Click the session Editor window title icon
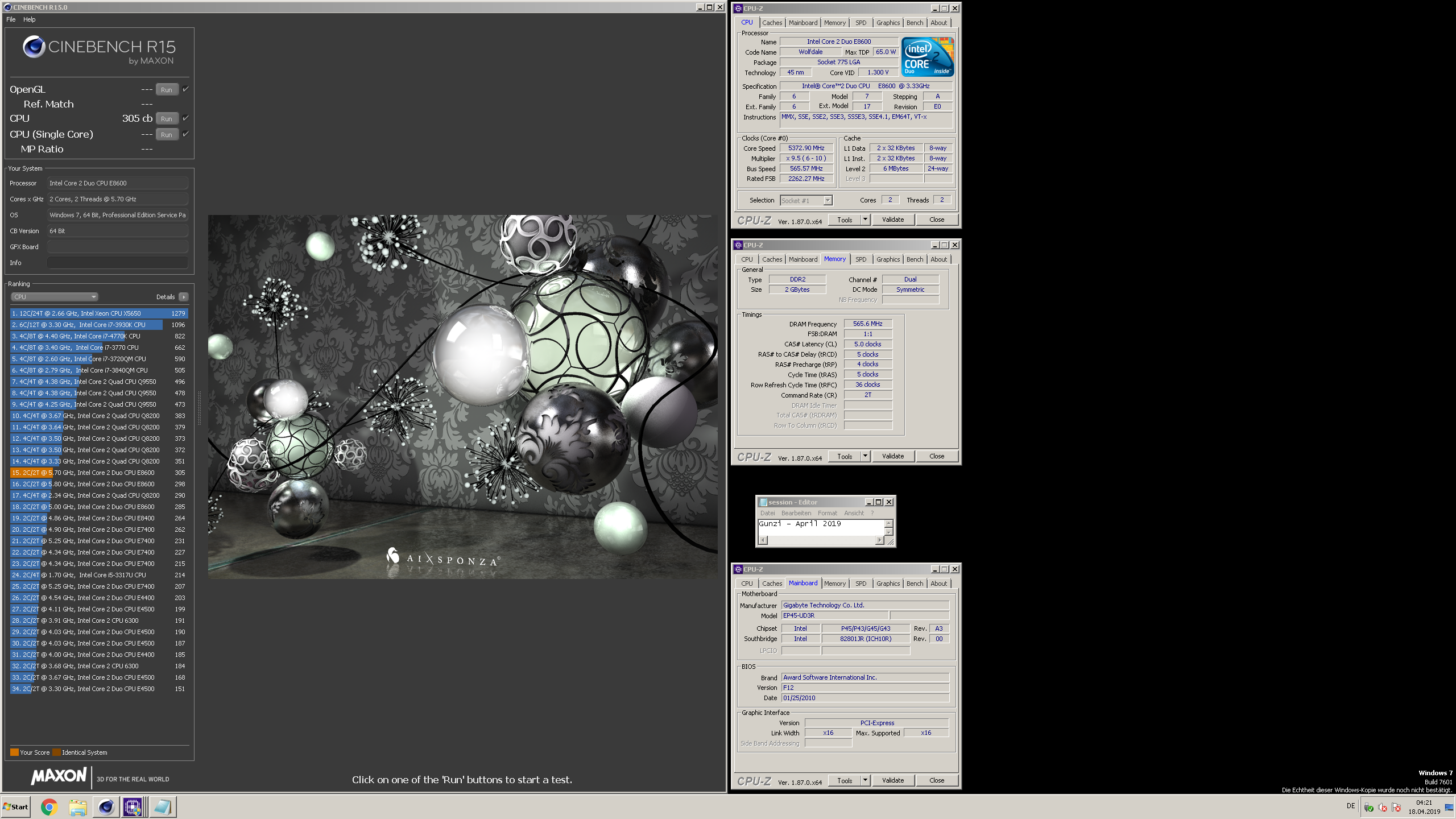This screenshot has width=1456, height=819. (x=763, y=502)
